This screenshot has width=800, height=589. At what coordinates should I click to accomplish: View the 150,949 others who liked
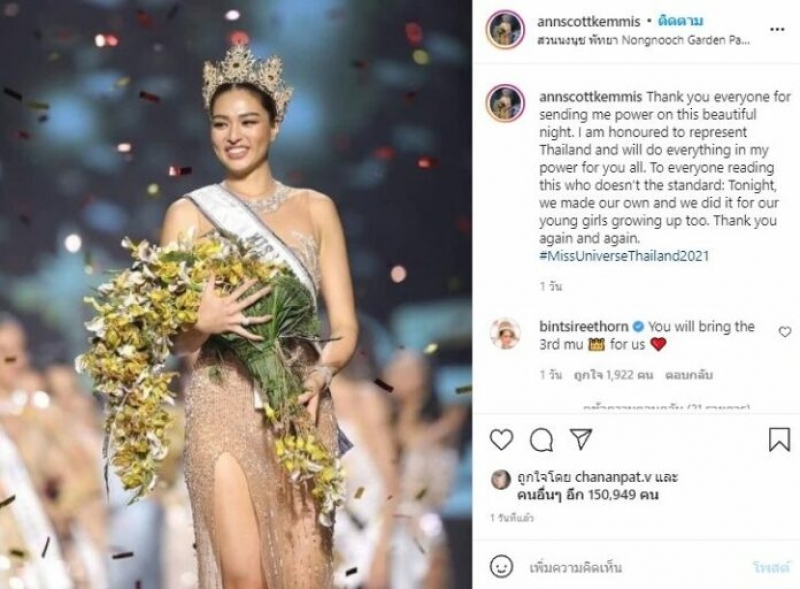coord(588,495)
